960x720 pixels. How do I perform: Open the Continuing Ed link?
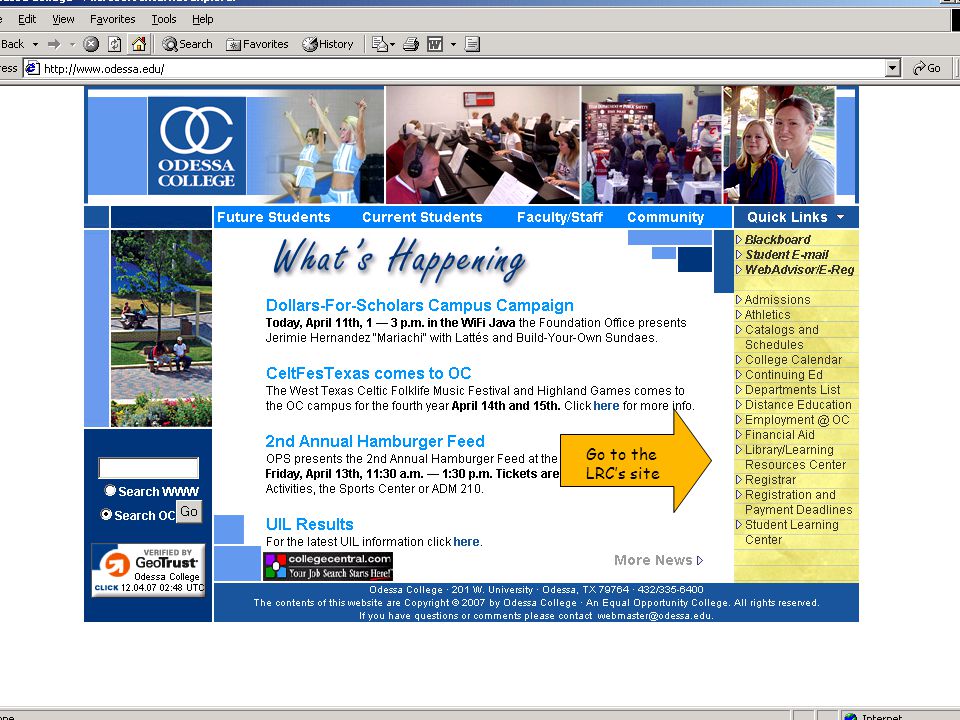tap(784, 375)
